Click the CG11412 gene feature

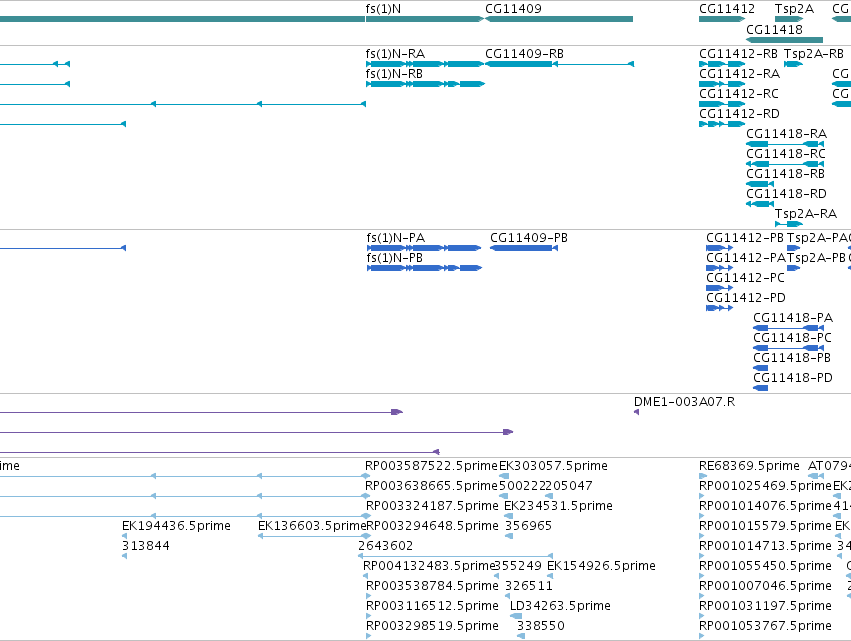tap(722, 19)
